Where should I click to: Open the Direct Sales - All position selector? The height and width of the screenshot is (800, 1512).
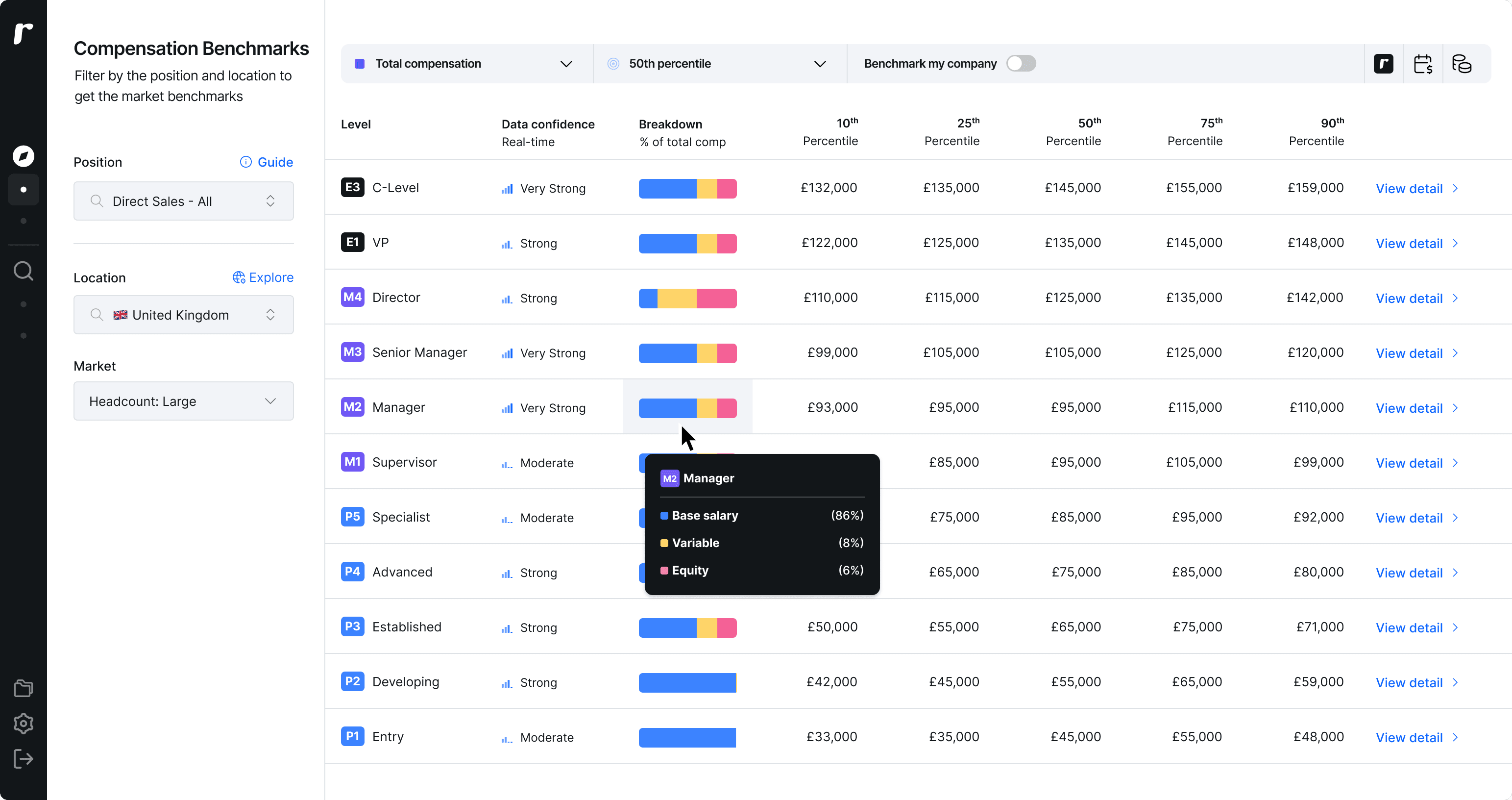click(183, 201)
